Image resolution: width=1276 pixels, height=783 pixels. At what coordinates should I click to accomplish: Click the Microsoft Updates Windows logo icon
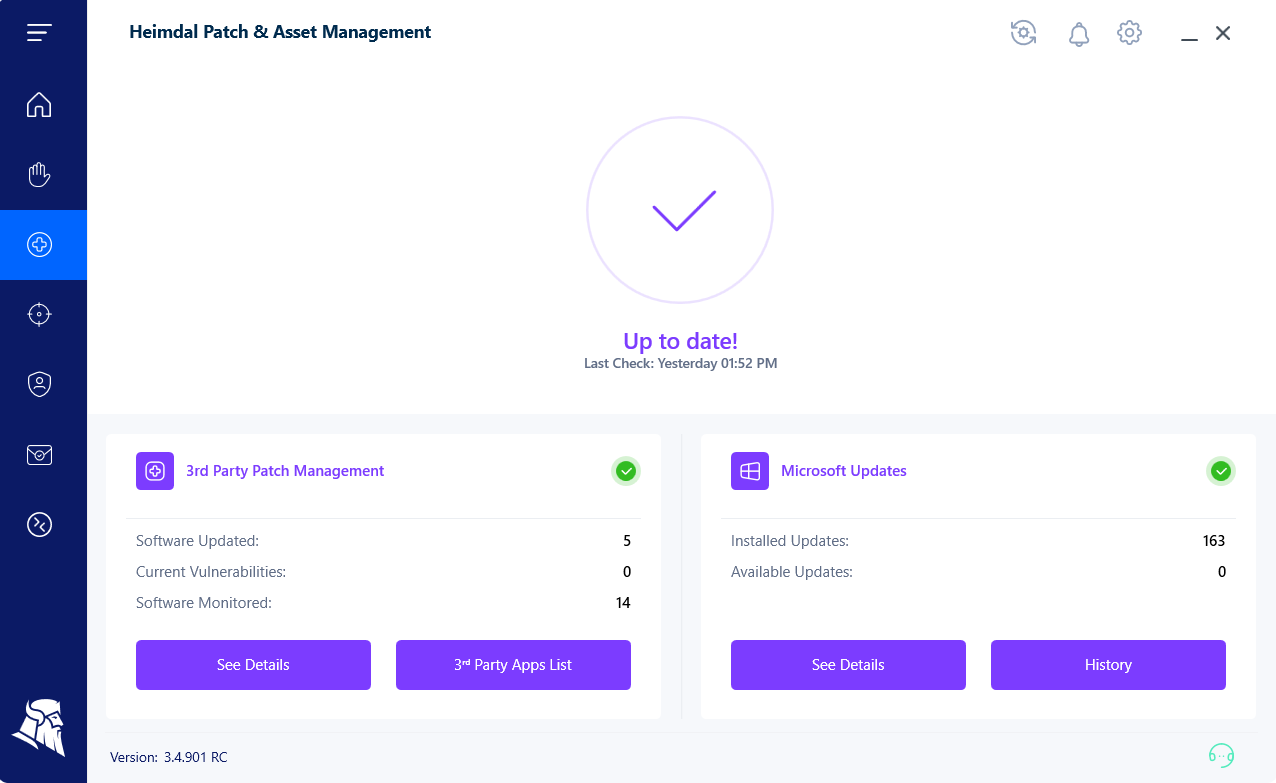click(x=750, y=471)
